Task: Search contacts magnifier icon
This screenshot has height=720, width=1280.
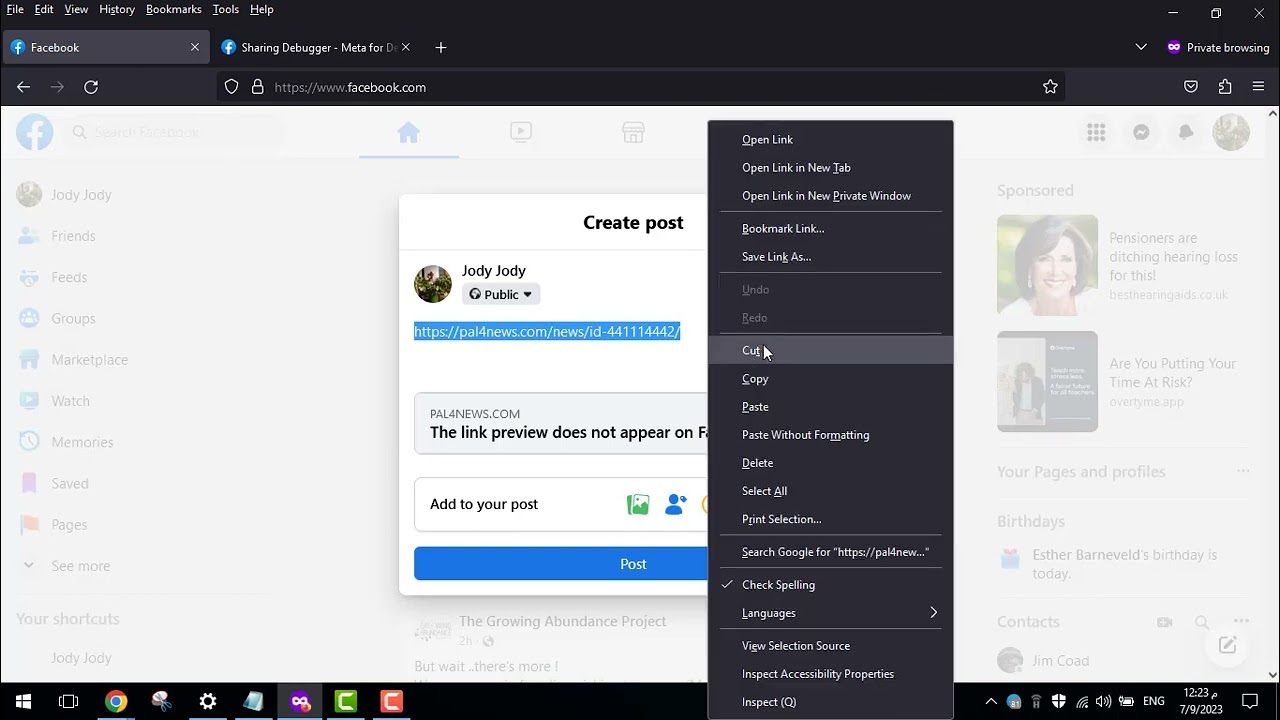Action: pos(1202,622)
